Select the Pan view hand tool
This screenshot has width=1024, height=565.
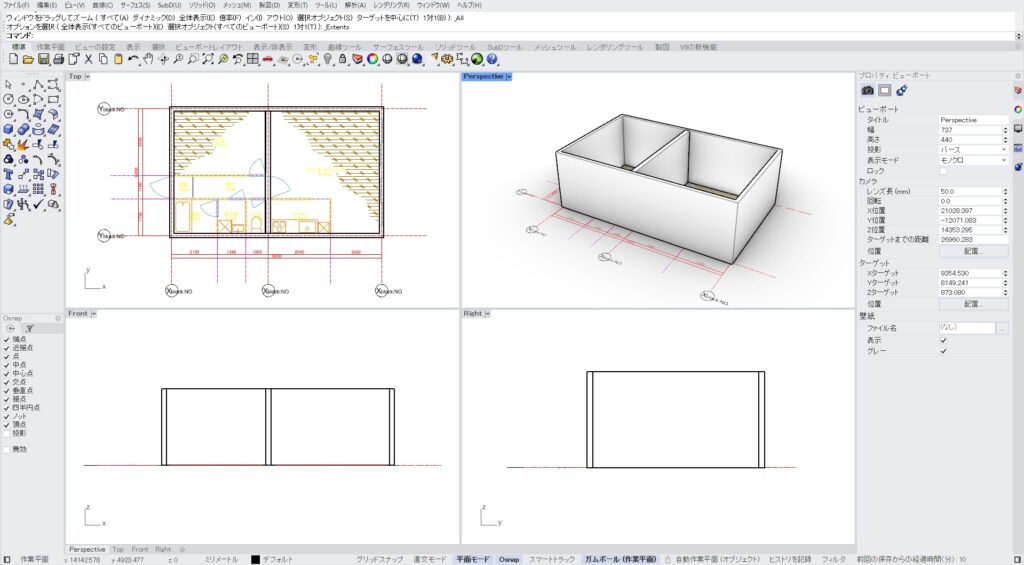147,60
